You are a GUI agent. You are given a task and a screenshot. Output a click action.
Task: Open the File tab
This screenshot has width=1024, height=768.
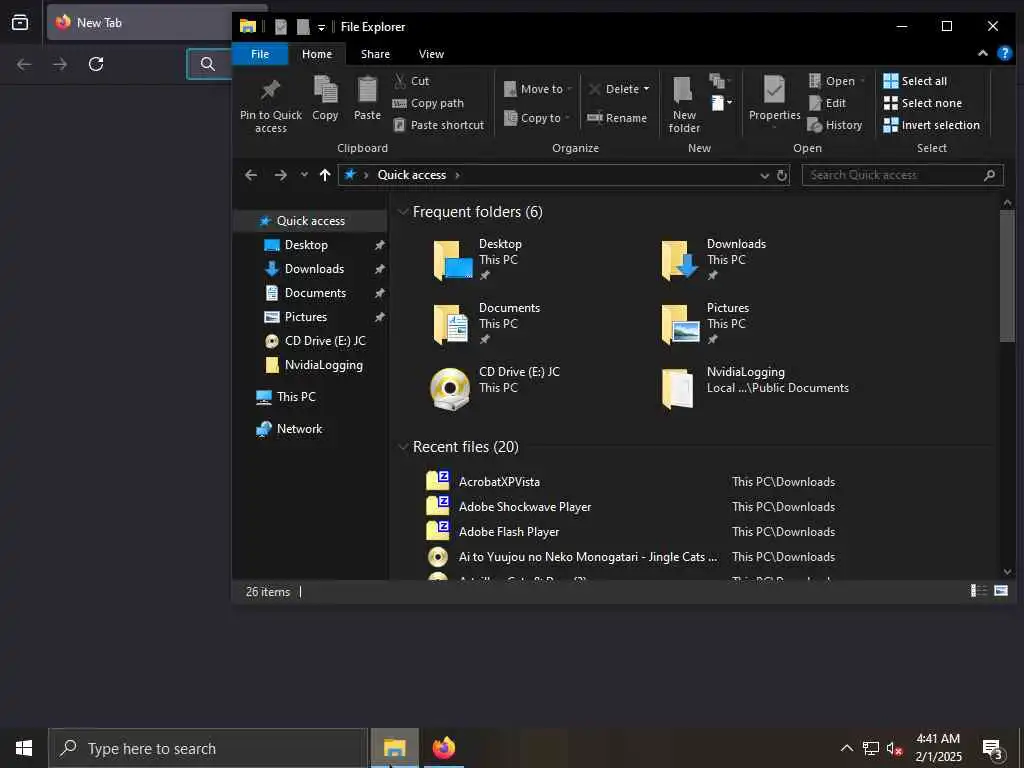point(260,54)
